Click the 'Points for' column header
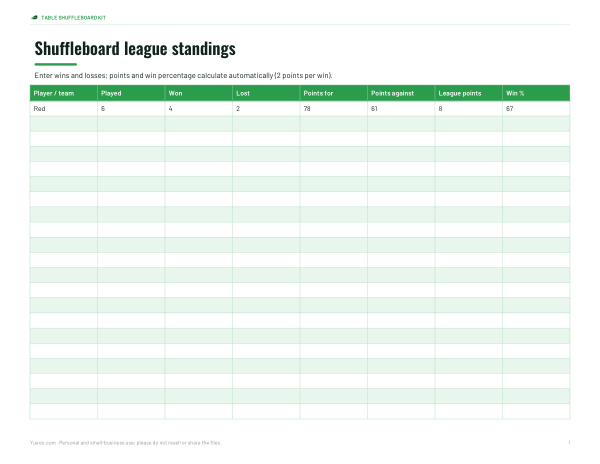The width and height of the screenshot is (600, 464). tap(334, 93)
